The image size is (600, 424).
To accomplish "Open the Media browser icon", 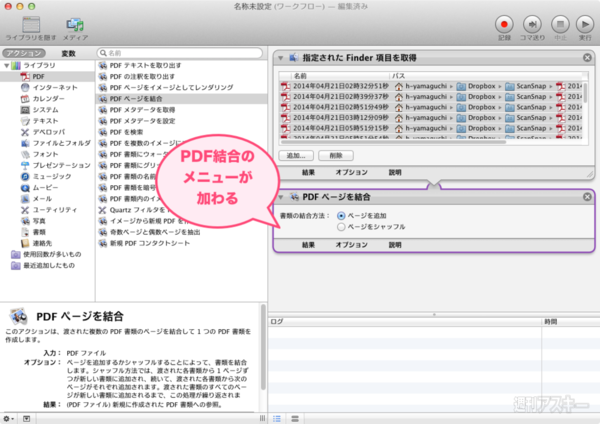I will click(x=75, y=25).
